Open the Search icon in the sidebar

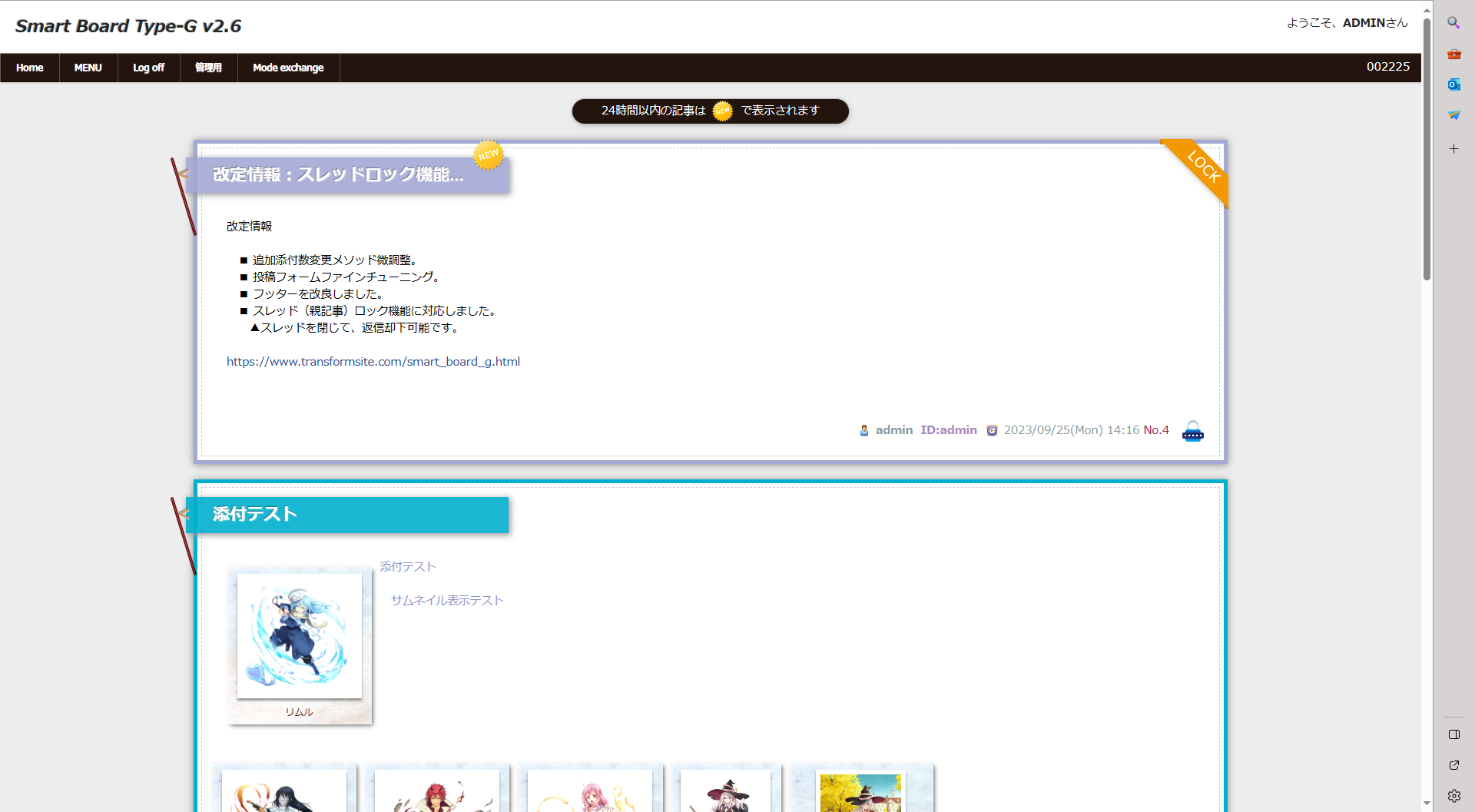tap(1453, 23)
